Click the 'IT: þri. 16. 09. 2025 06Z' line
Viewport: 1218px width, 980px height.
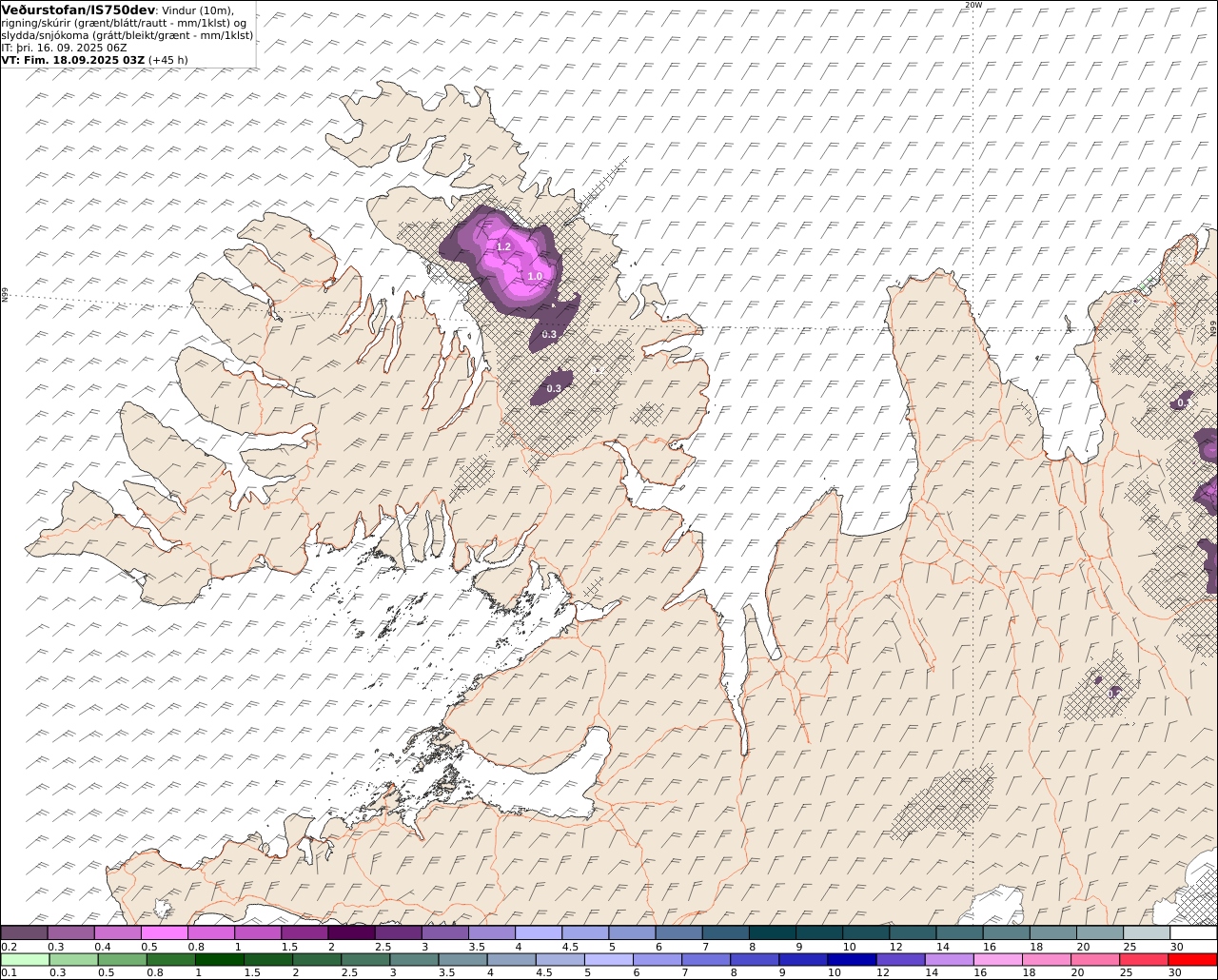(65, 48)
